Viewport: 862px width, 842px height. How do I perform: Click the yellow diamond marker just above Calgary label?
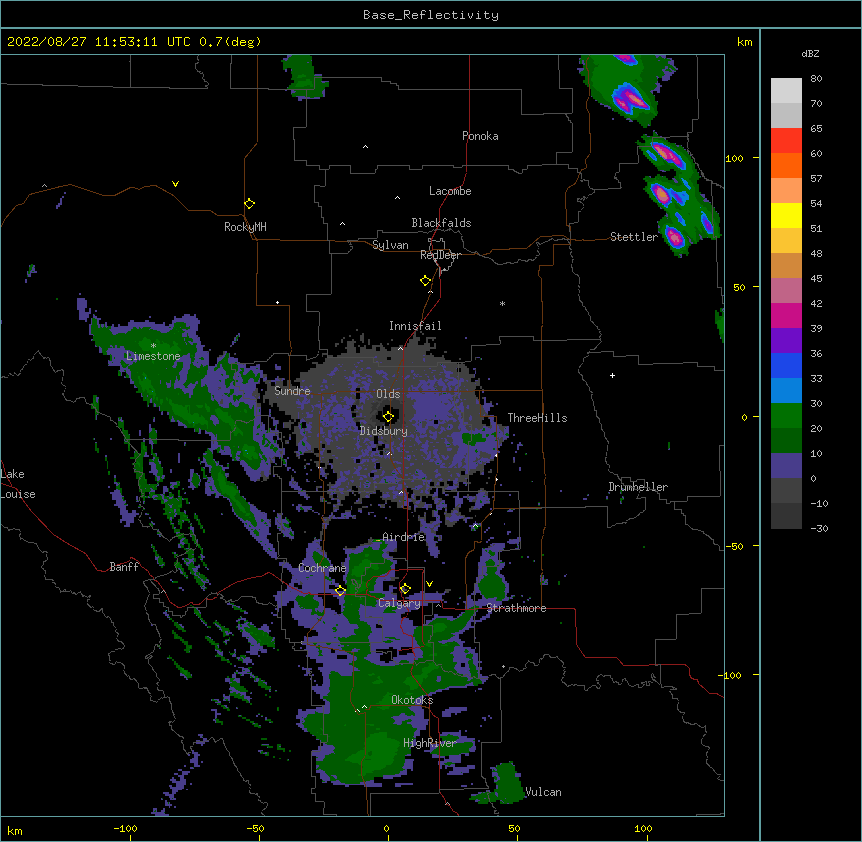click(405, 589)
